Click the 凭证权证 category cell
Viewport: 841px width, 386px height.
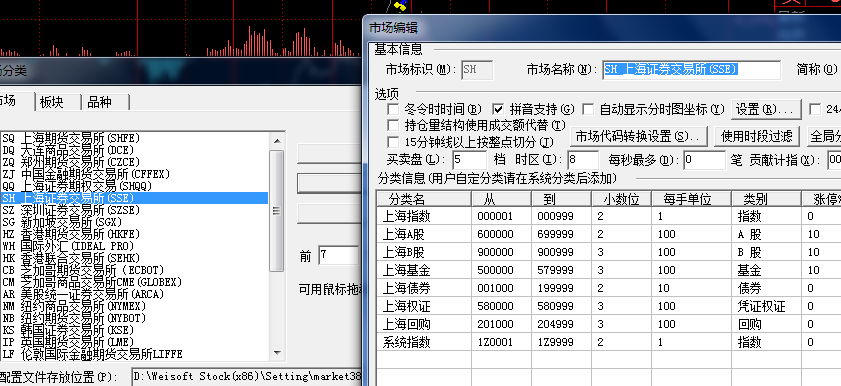(x=766, y=306)
